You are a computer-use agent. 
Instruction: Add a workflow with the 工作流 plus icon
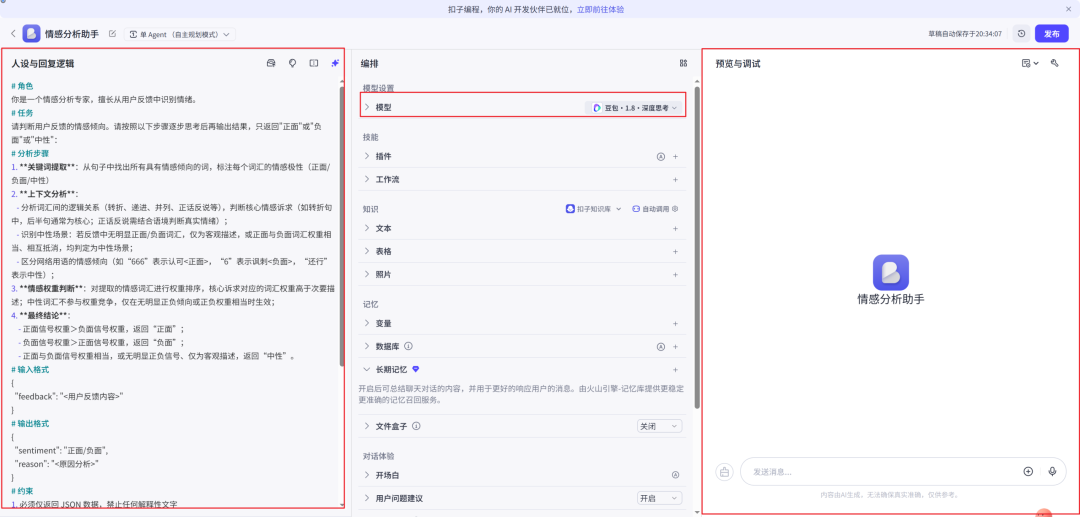click(676, 179)
